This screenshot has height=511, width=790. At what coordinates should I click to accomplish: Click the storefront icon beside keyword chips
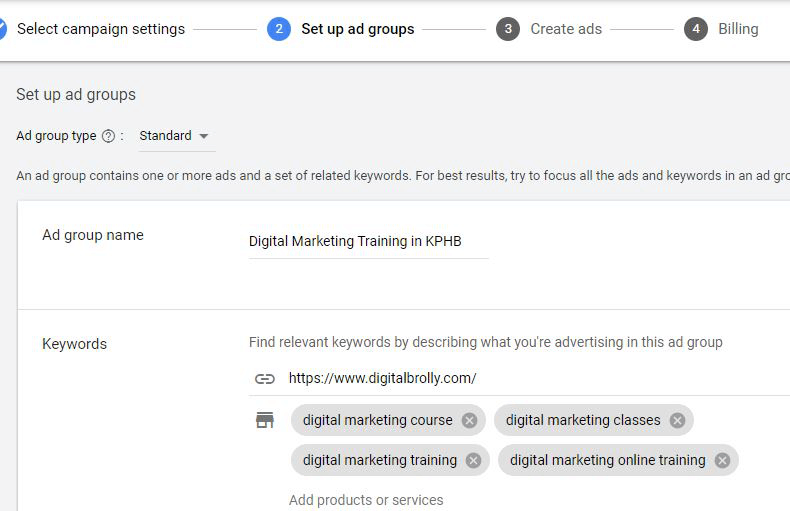point(264,420)
